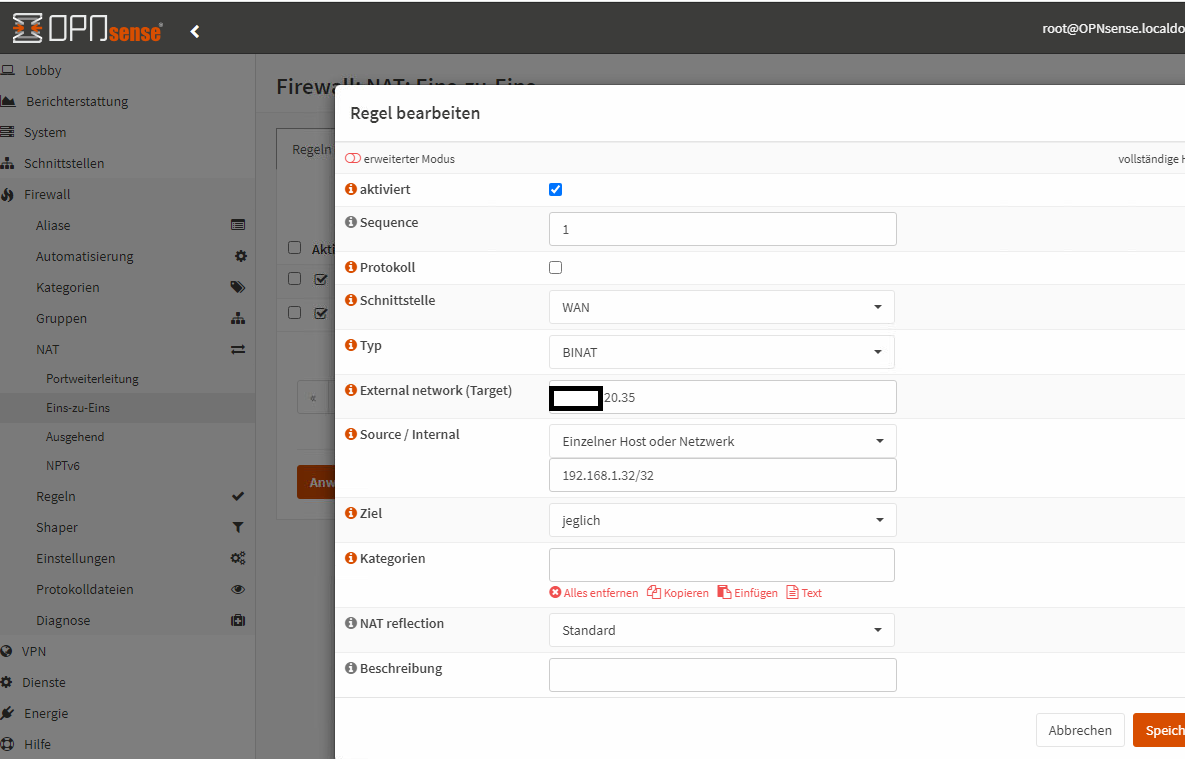The width and height of the screenshot is (1185, 759).
Task: Click the Protokolldateien eye icon
Action: click(x=238, y=590)
